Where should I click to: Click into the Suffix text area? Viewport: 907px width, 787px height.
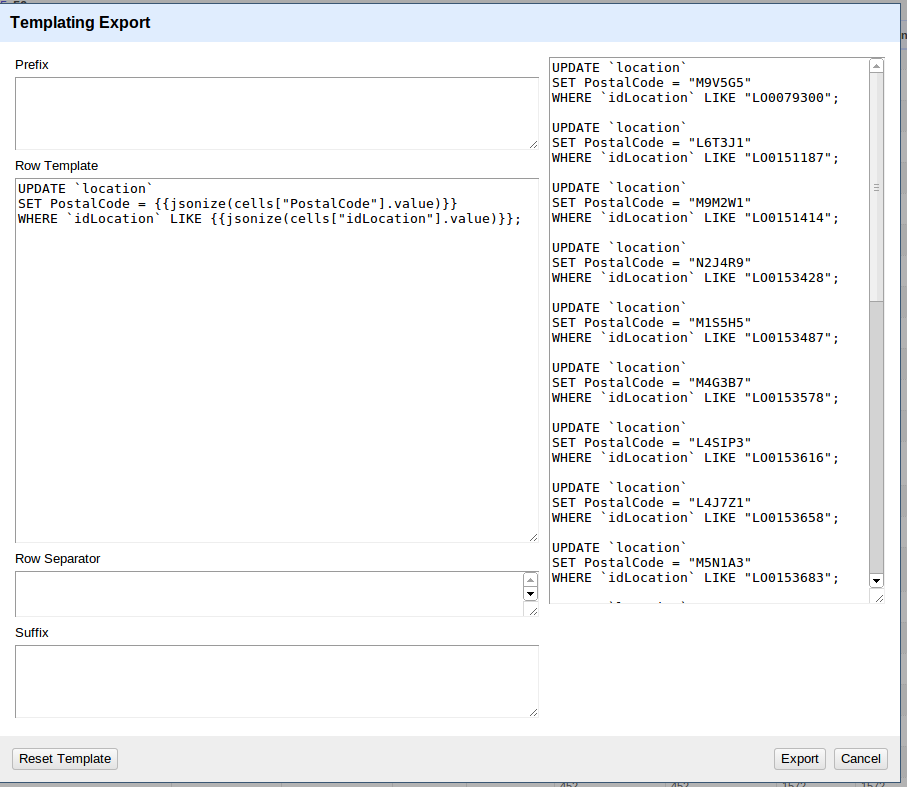pyautogui.click(x=275, y=681)
